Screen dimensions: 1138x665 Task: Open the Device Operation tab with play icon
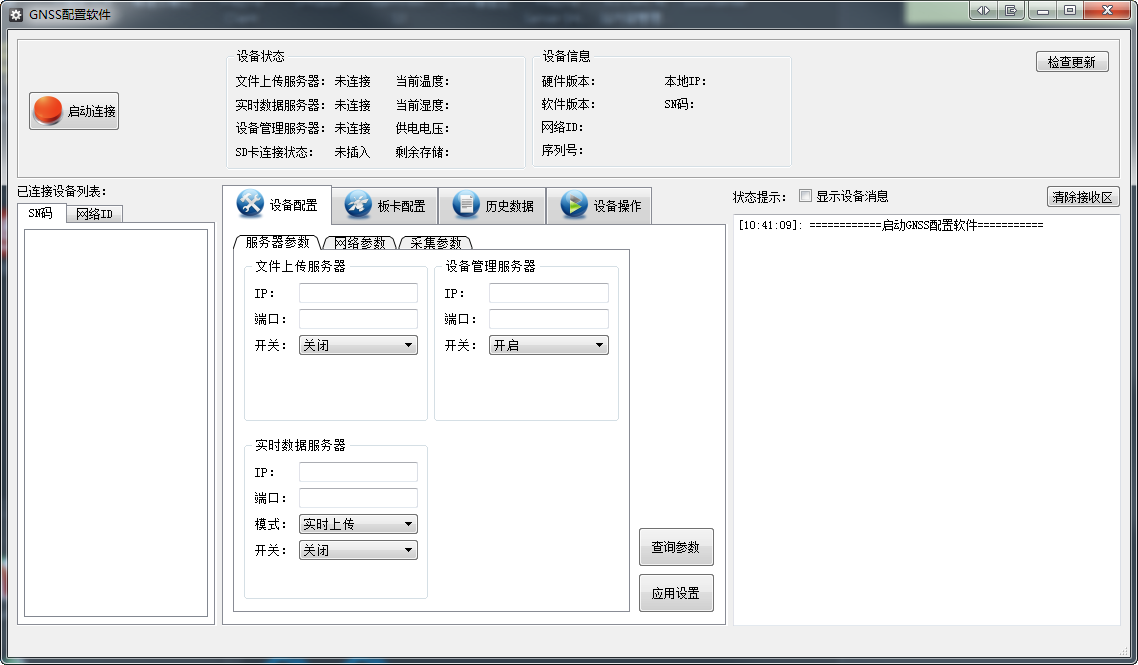(600, 206)
